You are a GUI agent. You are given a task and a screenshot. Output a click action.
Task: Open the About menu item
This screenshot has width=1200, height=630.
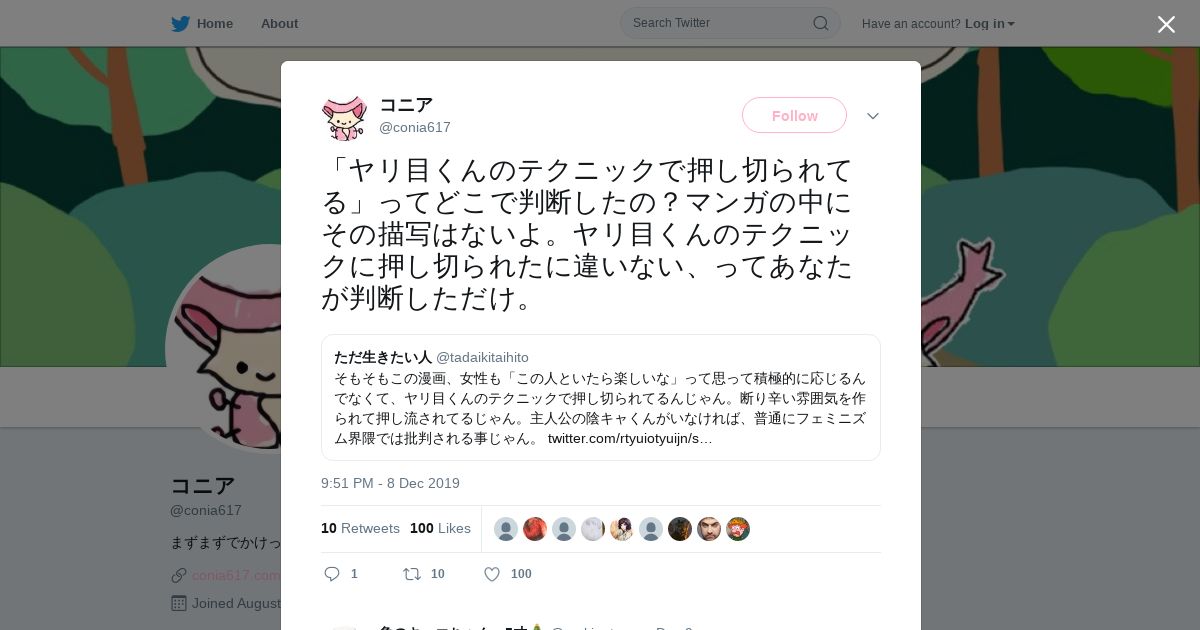(279, 23)
